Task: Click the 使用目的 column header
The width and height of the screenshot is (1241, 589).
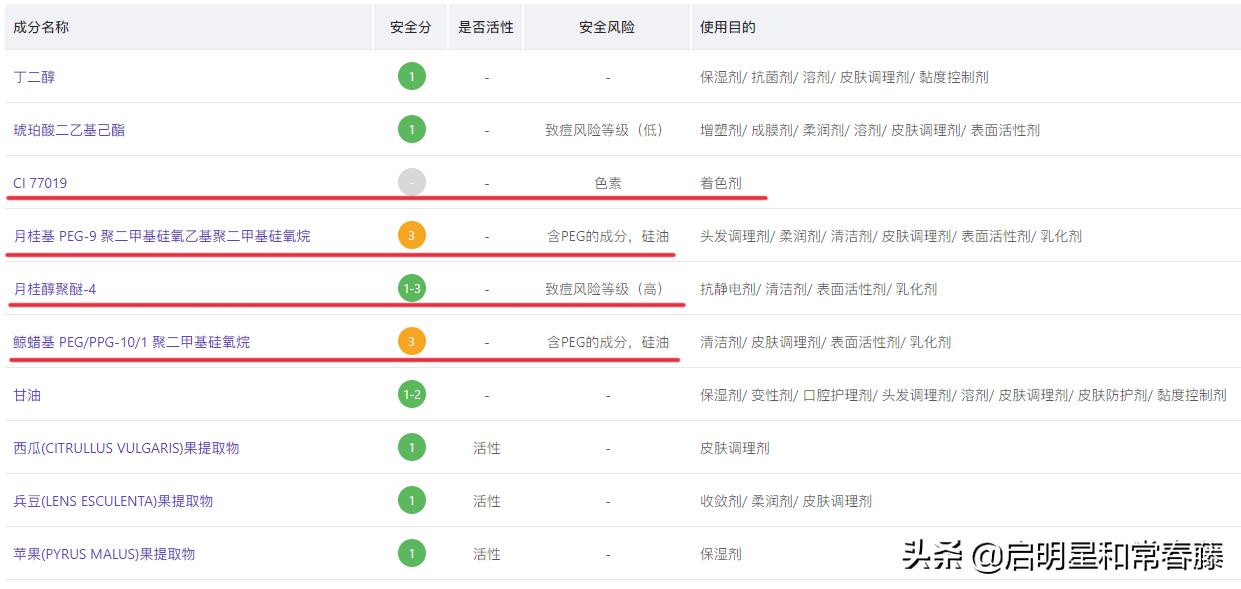Action: click(x=728, y=27)
